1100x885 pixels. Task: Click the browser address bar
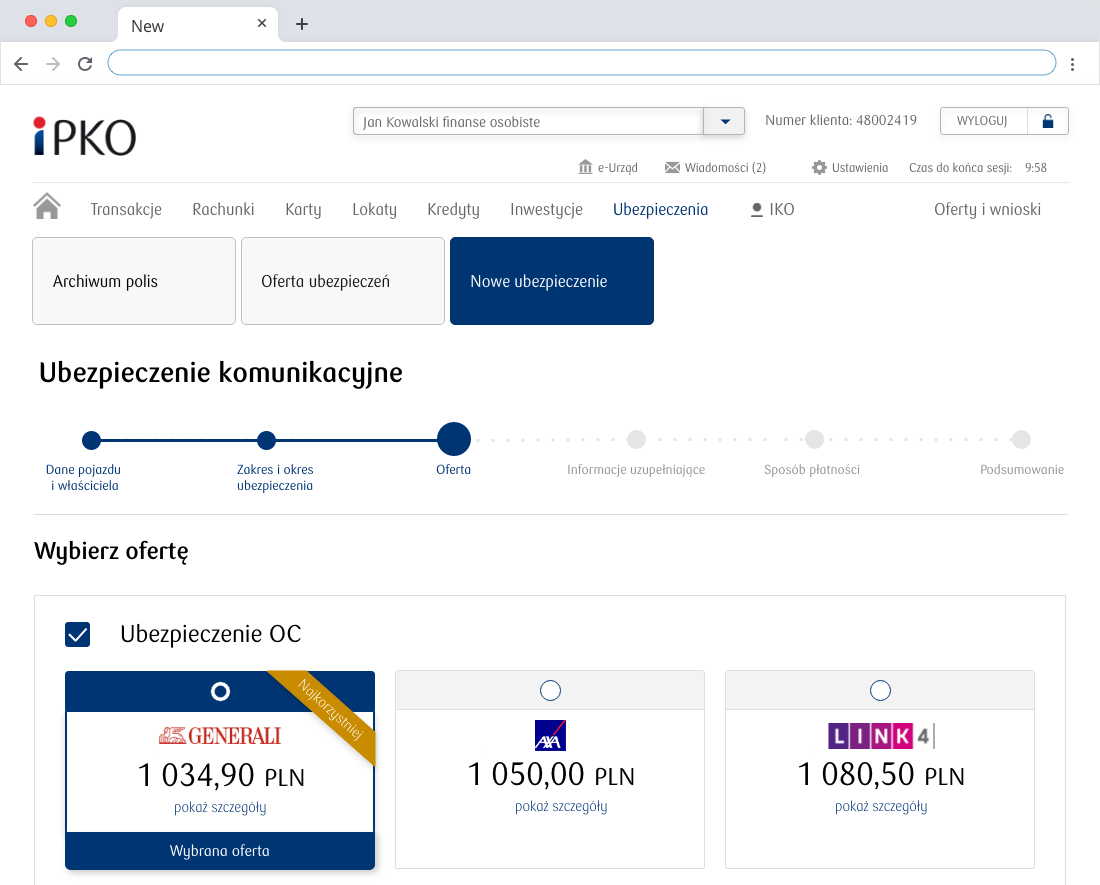tap(582, 62)
